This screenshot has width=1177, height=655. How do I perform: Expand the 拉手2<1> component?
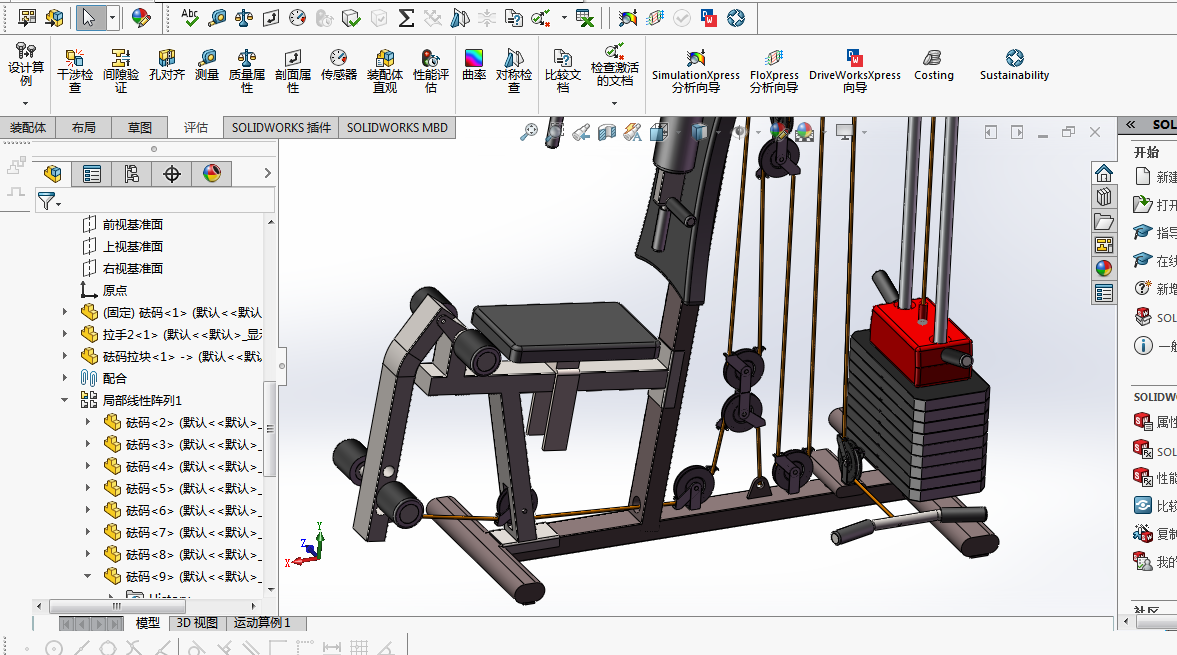pos(65,333)
